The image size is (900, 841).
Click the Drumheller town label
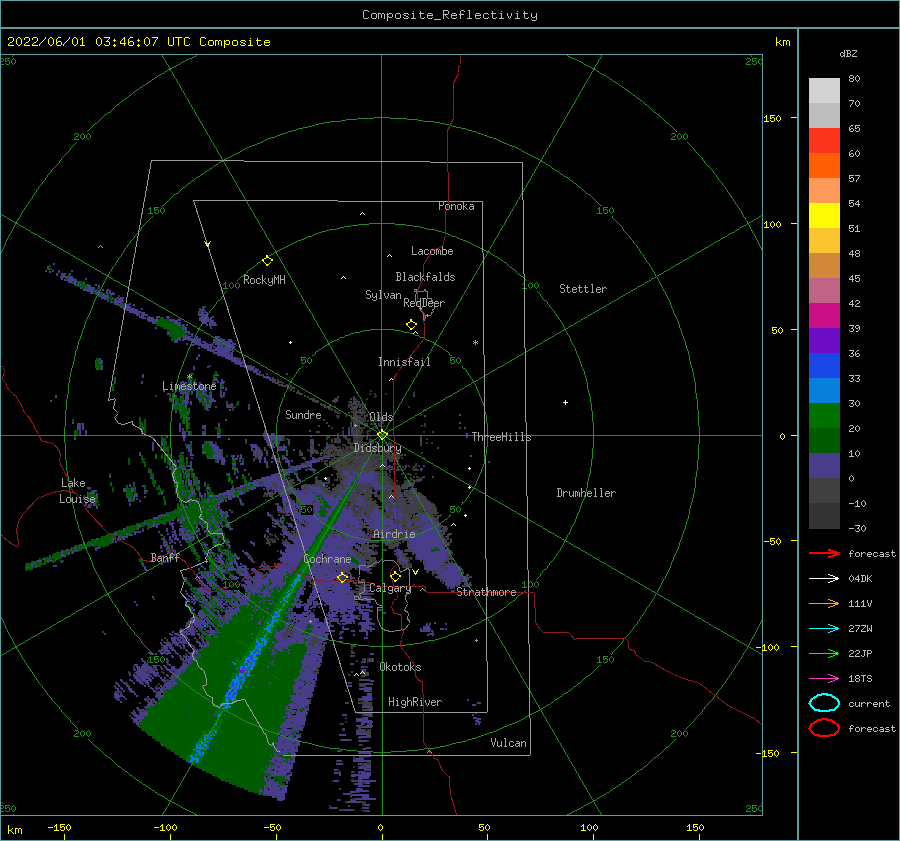586,493
